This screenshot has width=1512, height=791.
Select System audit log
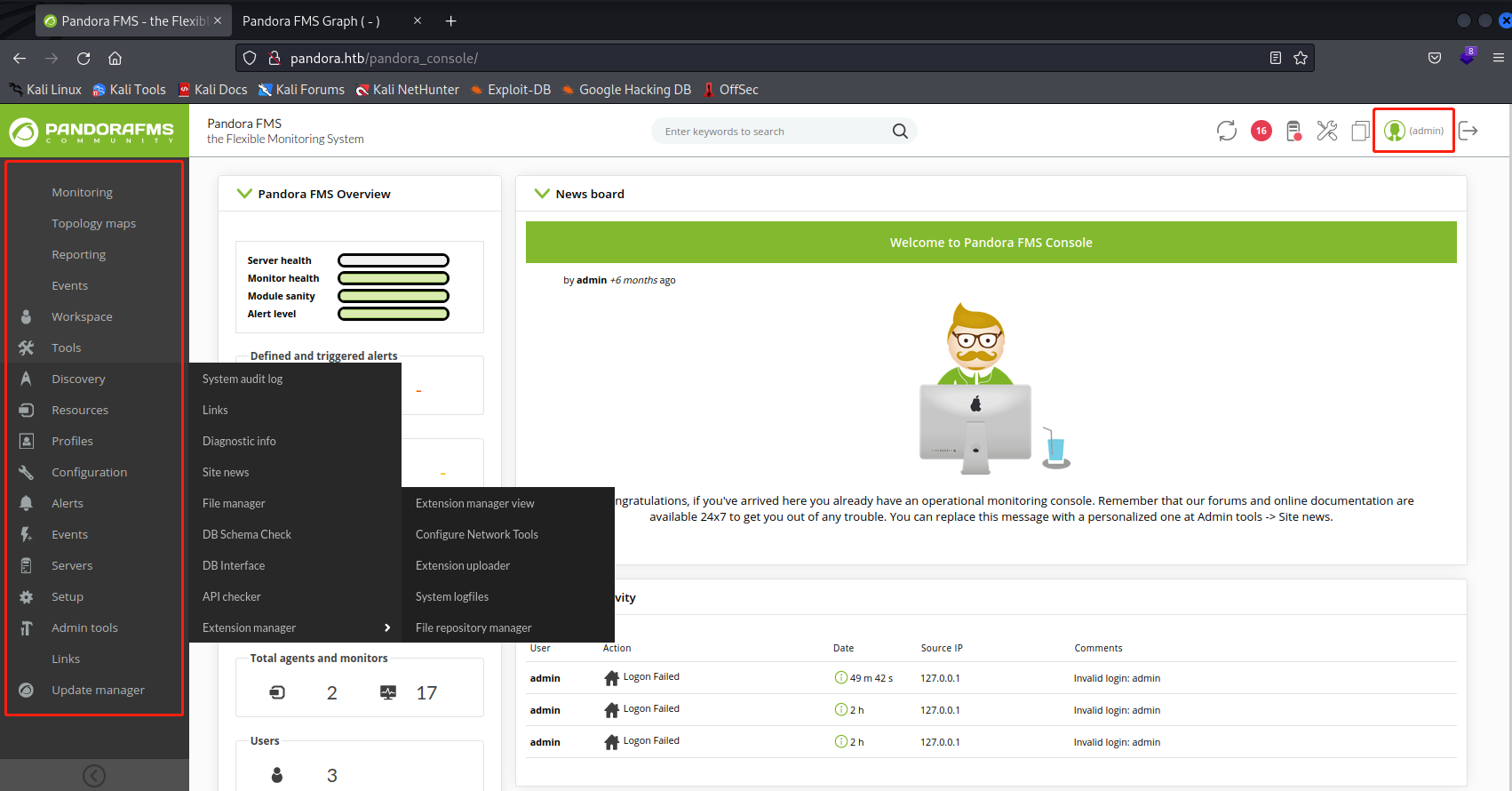point(243,379)
